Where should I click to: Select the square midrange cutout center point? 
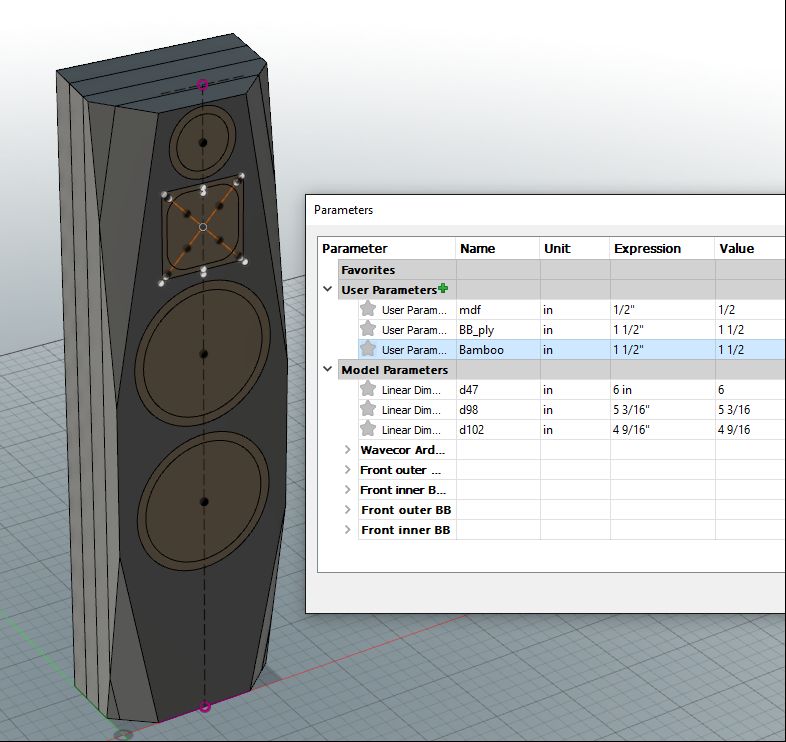(x=203, y=227)
